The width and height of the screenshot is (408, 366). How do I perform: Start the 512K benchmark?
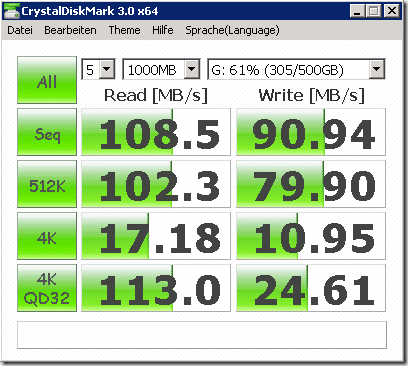pos(47,184)
